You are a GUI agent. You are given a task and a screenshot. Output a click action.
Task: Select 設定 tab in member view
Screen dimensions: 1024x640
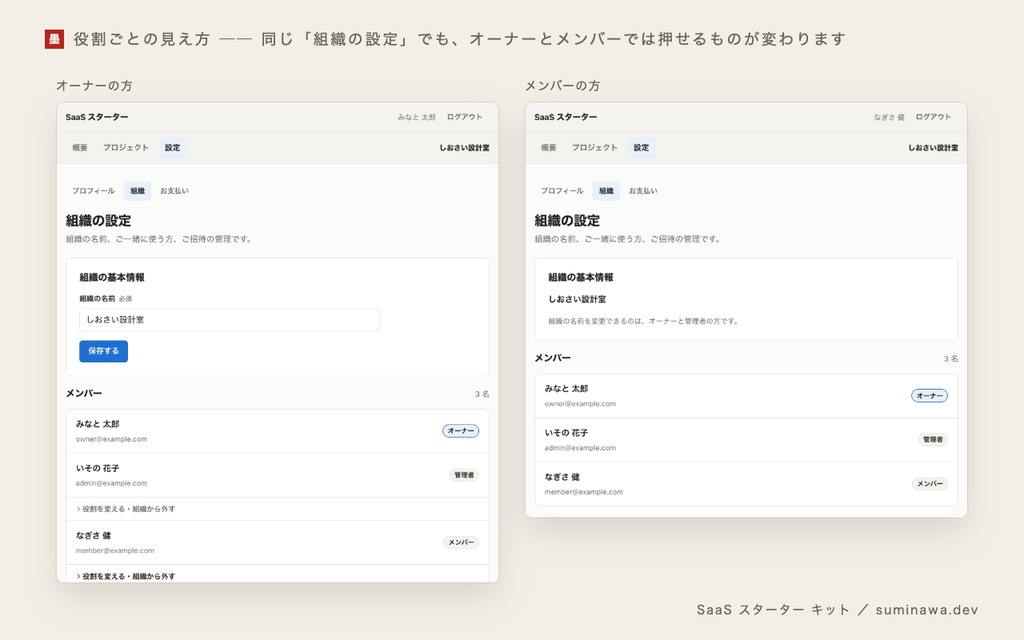click(641, 148)
